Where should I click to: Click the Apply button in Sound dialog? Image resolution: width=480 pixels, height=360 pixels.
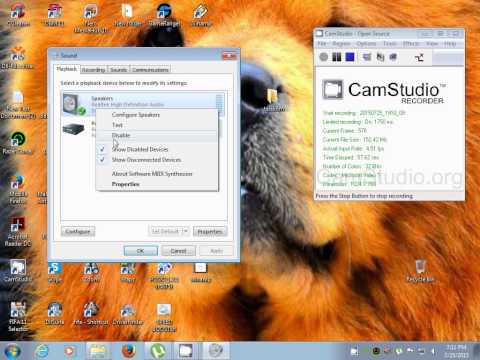216,251
